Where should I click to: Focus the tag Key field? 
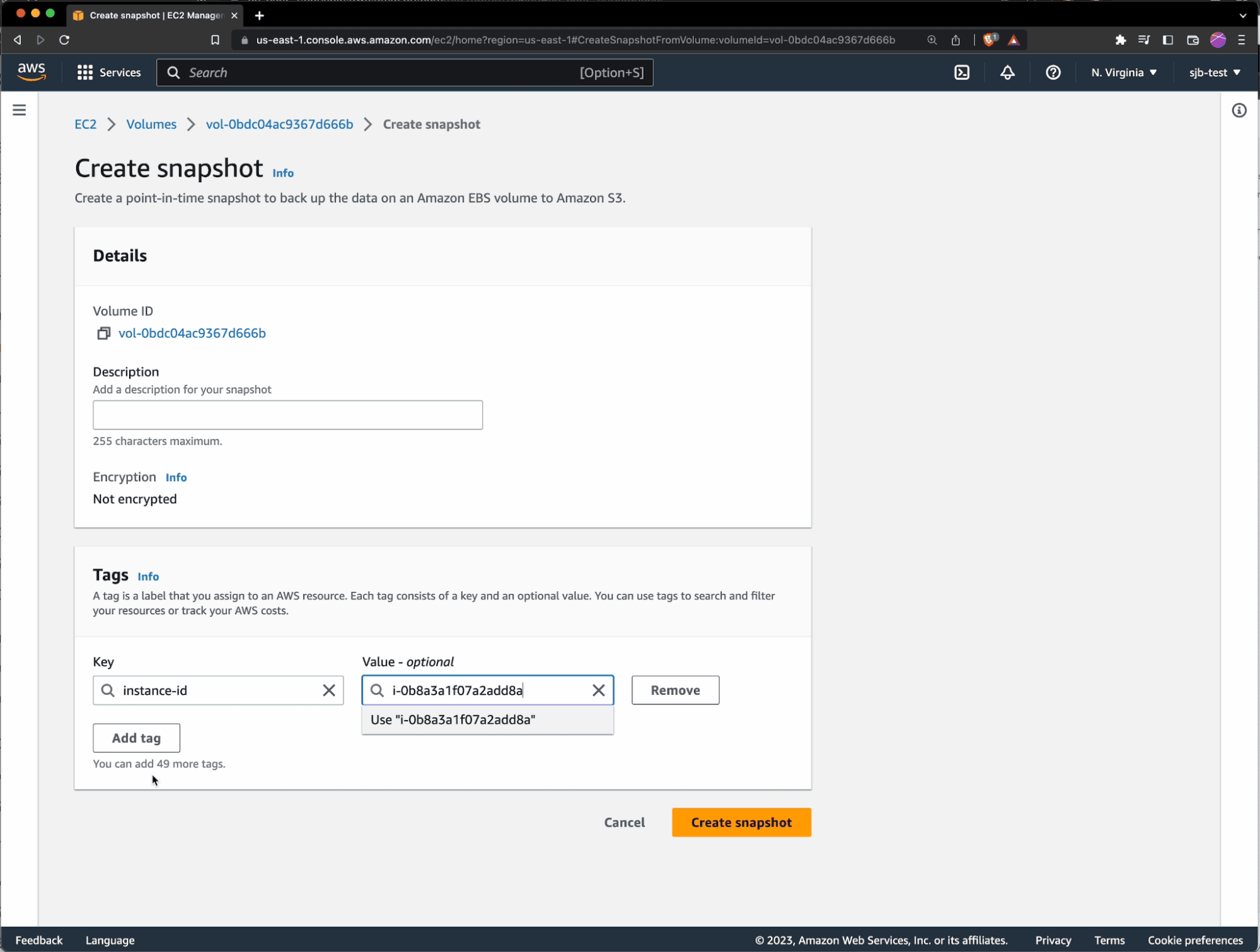(217, 690)
